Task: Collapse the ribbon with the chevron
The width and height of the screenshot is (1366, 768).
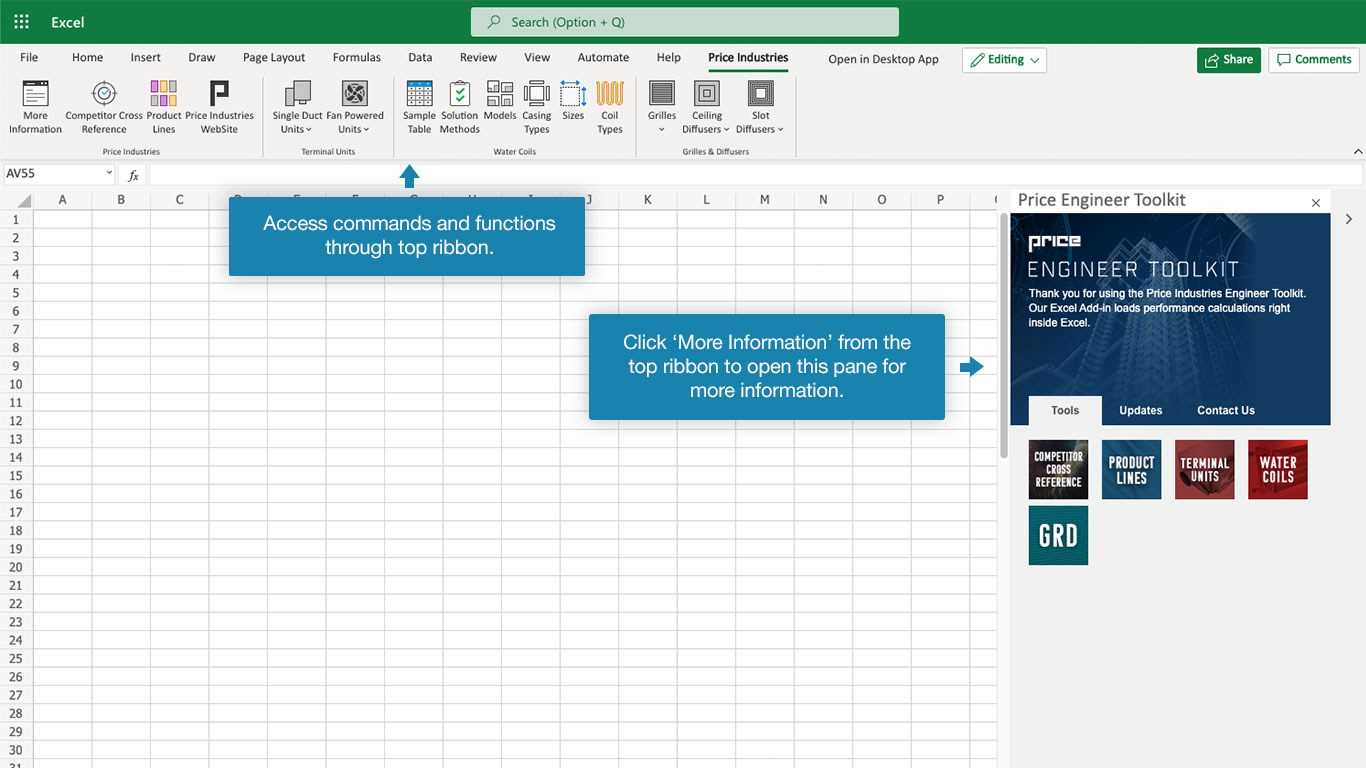Action: (1357, 152)
